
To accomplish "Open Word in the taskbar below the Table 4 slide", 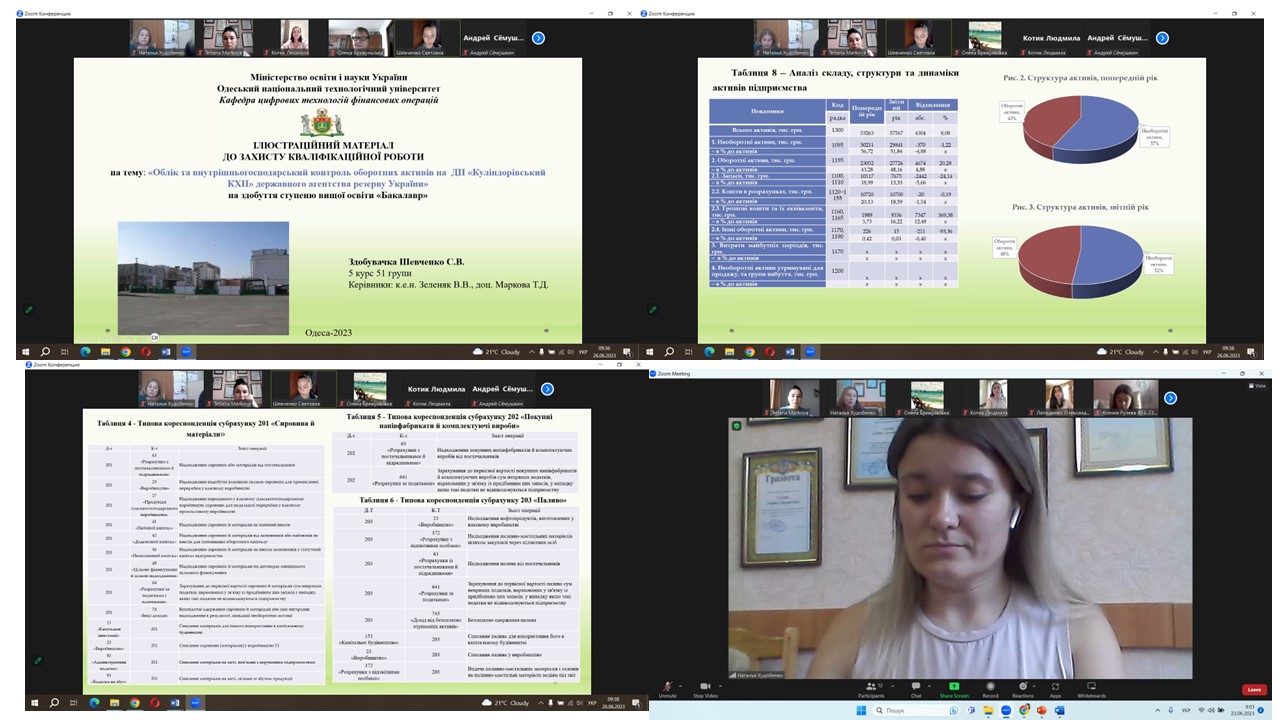I will click(x=174, y=702).
